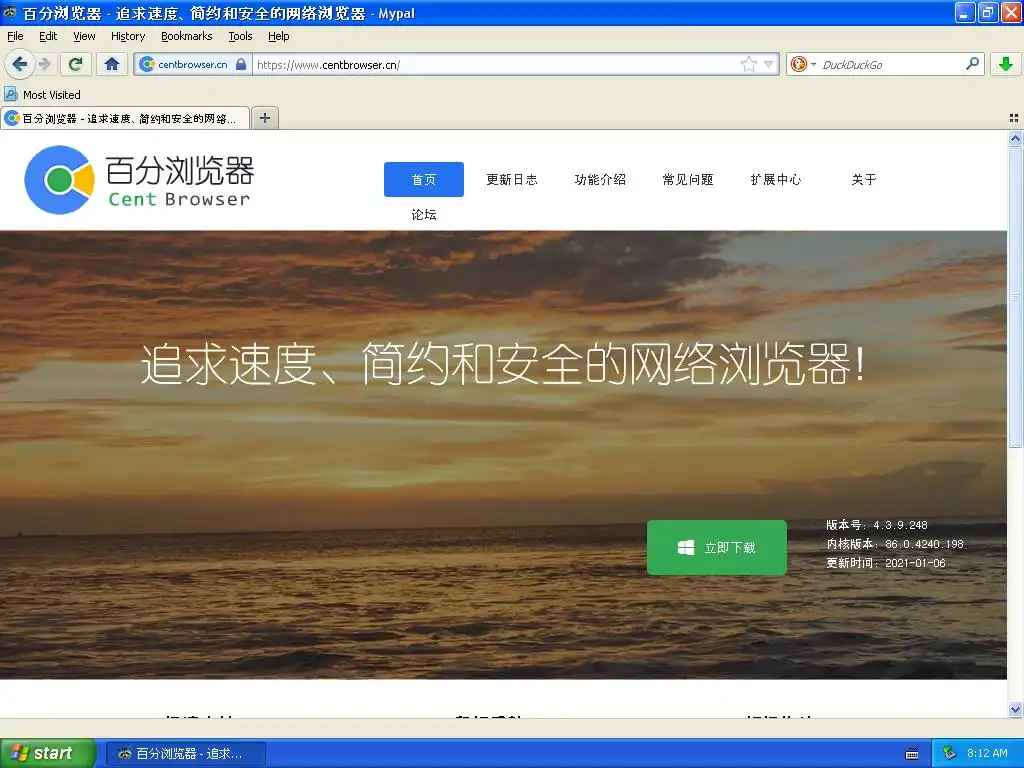Open a new tab with plus button

[264, 118]
